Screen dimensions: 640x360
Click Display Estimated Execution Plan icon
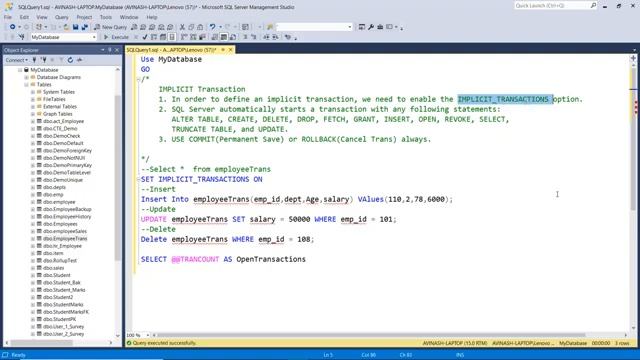[x=154, y=37]
